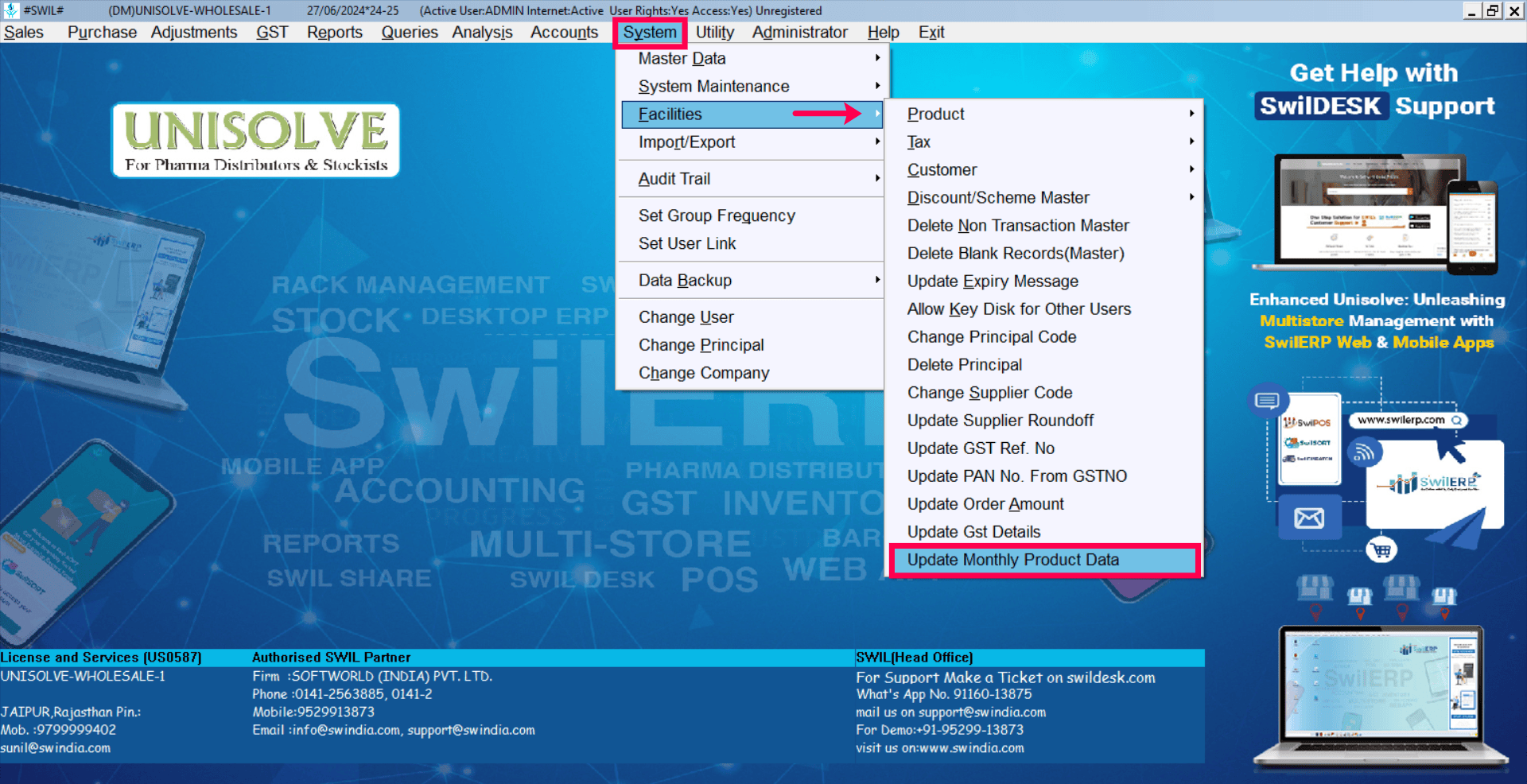Click the SWIL app icon in title bar
Viewport: 1527px width, 784px height.
point(11,10)
